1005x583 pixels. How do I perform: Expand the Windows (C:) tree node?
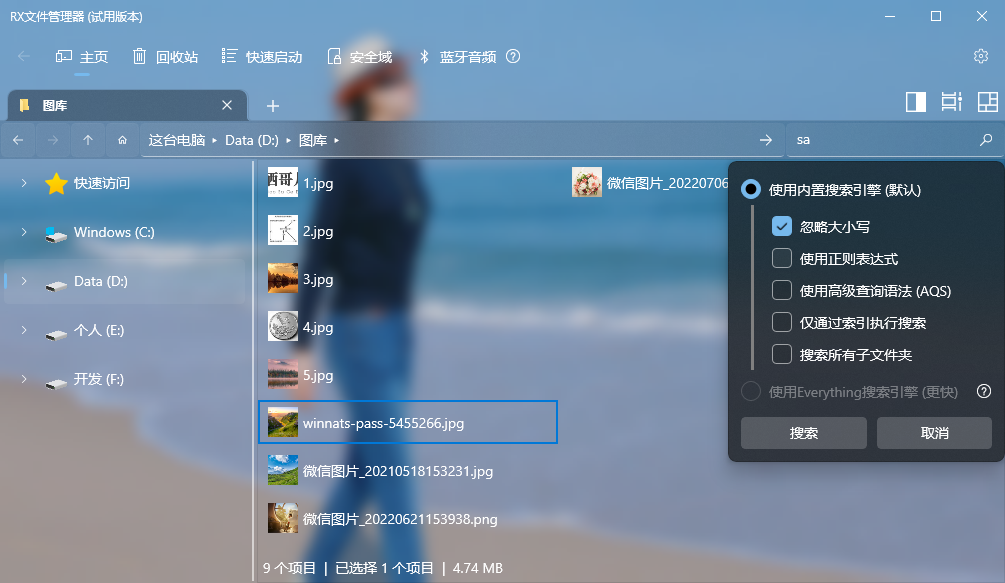coord(24,232)
